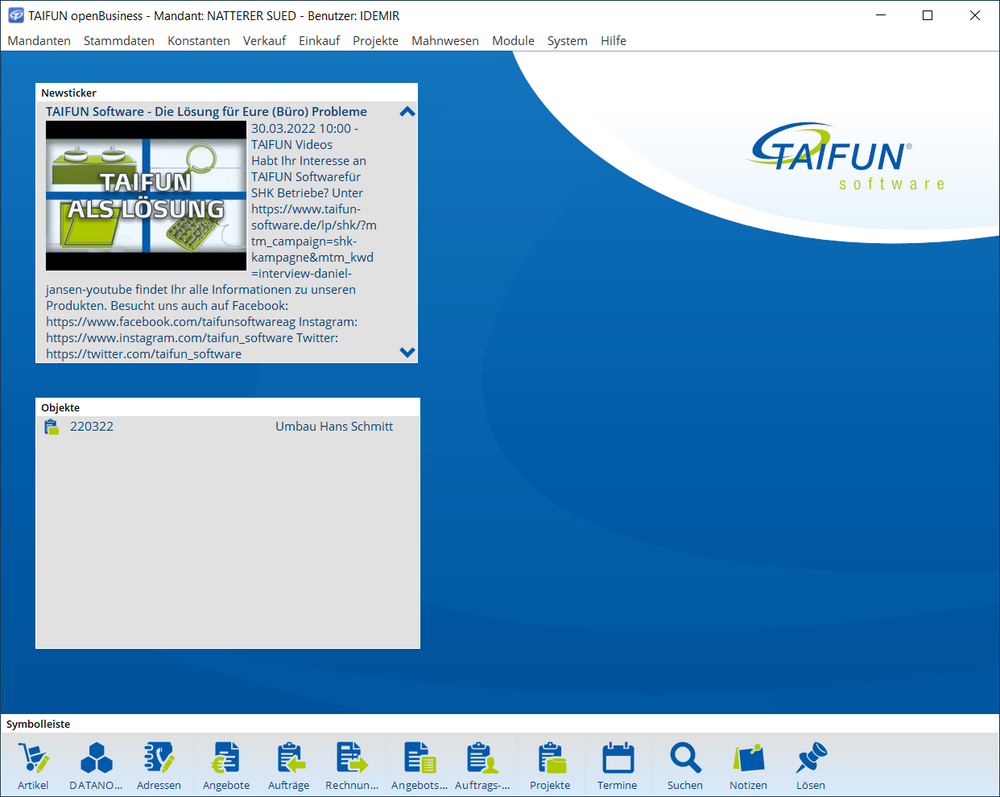Image resolution: width=1000 pixels, height=797 pixels.
Task: Click the '30.03.2022 10:00' news date
Action: pos(301,128)
